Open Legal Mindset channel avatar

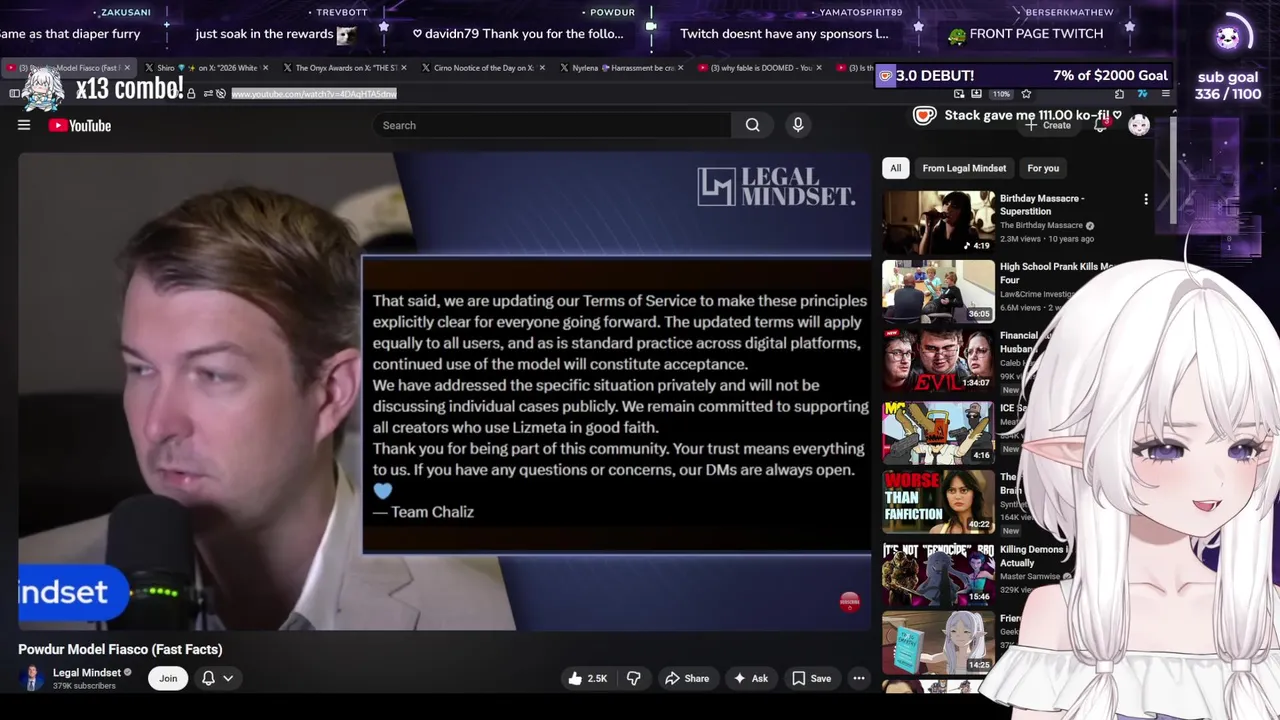pos(32,678)
